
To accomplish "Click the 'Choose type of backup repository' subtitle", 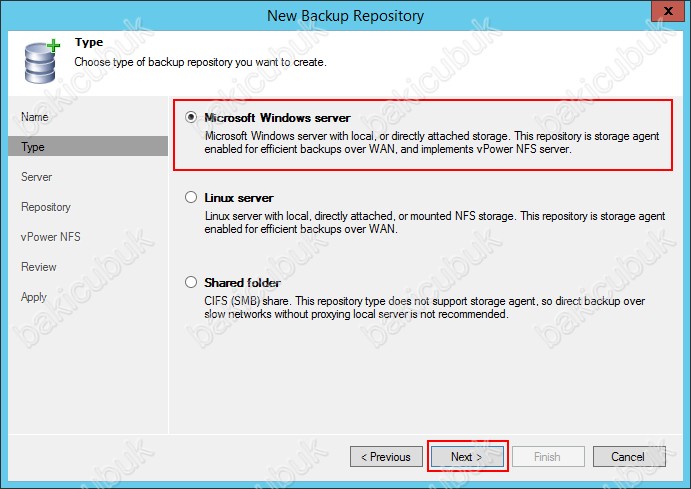I will pos(201,62).
